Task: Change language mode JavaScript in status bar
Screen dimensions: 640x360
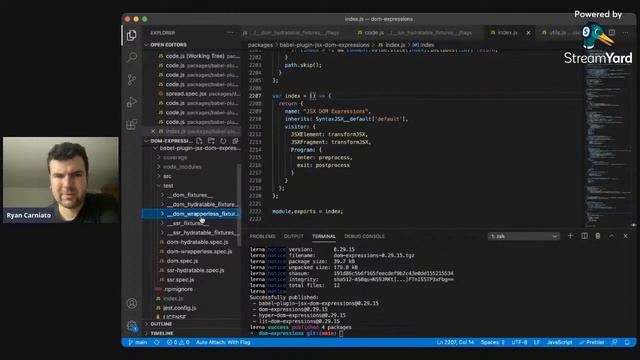Action: pos(559,342)
